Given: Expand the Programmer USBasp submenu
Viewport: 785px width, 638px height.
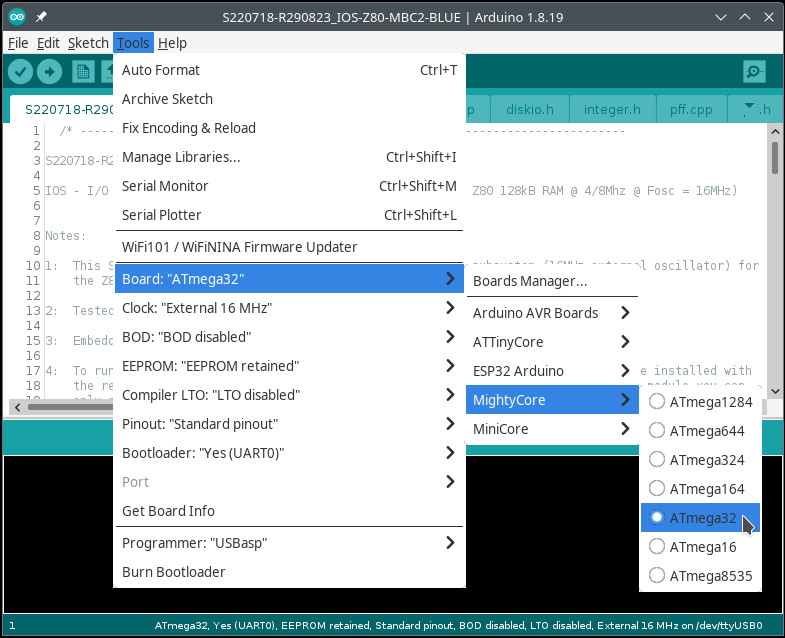Looking at the screenshot, I should point(289,543).
